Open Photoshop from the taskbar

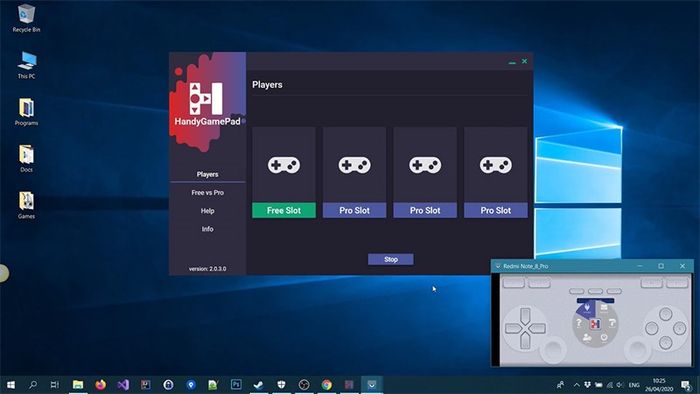236,384
